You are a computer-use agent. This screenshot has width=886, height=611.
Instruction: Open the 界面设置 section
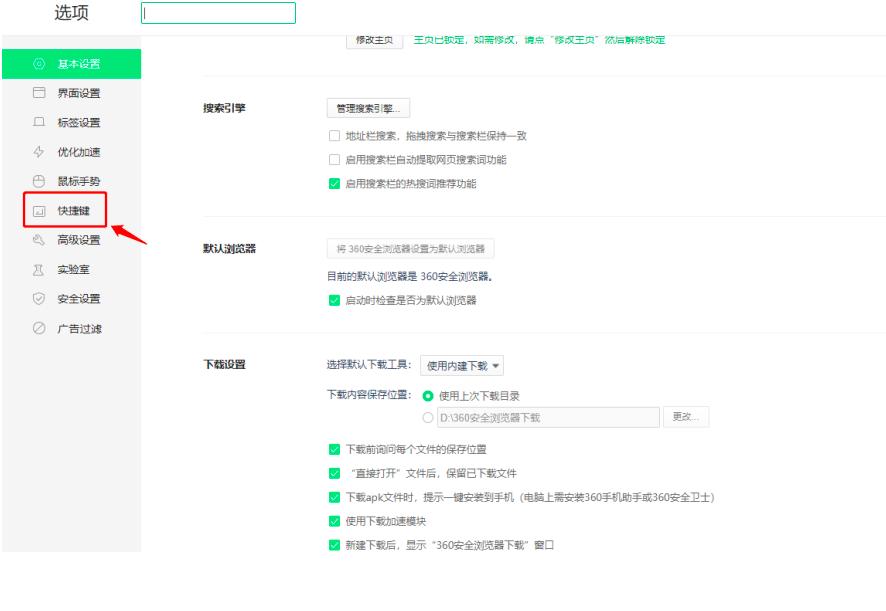point(72,93)
